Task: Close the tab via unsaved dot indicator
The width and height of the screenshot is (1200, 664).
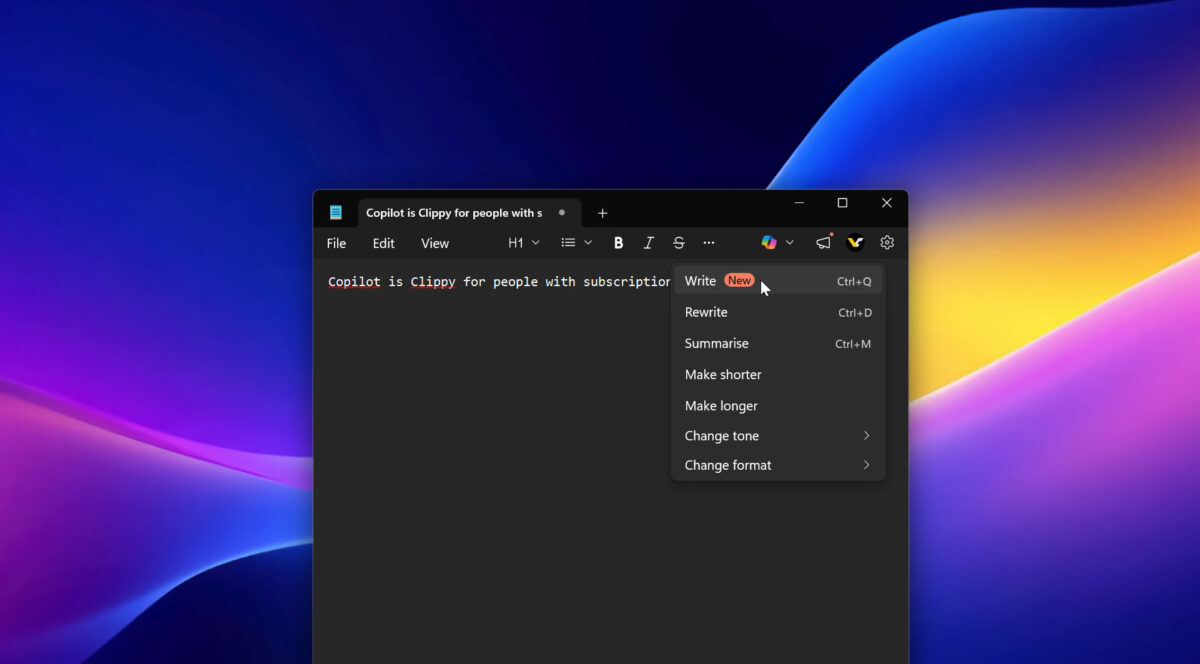Action: (x=562, y=212)
